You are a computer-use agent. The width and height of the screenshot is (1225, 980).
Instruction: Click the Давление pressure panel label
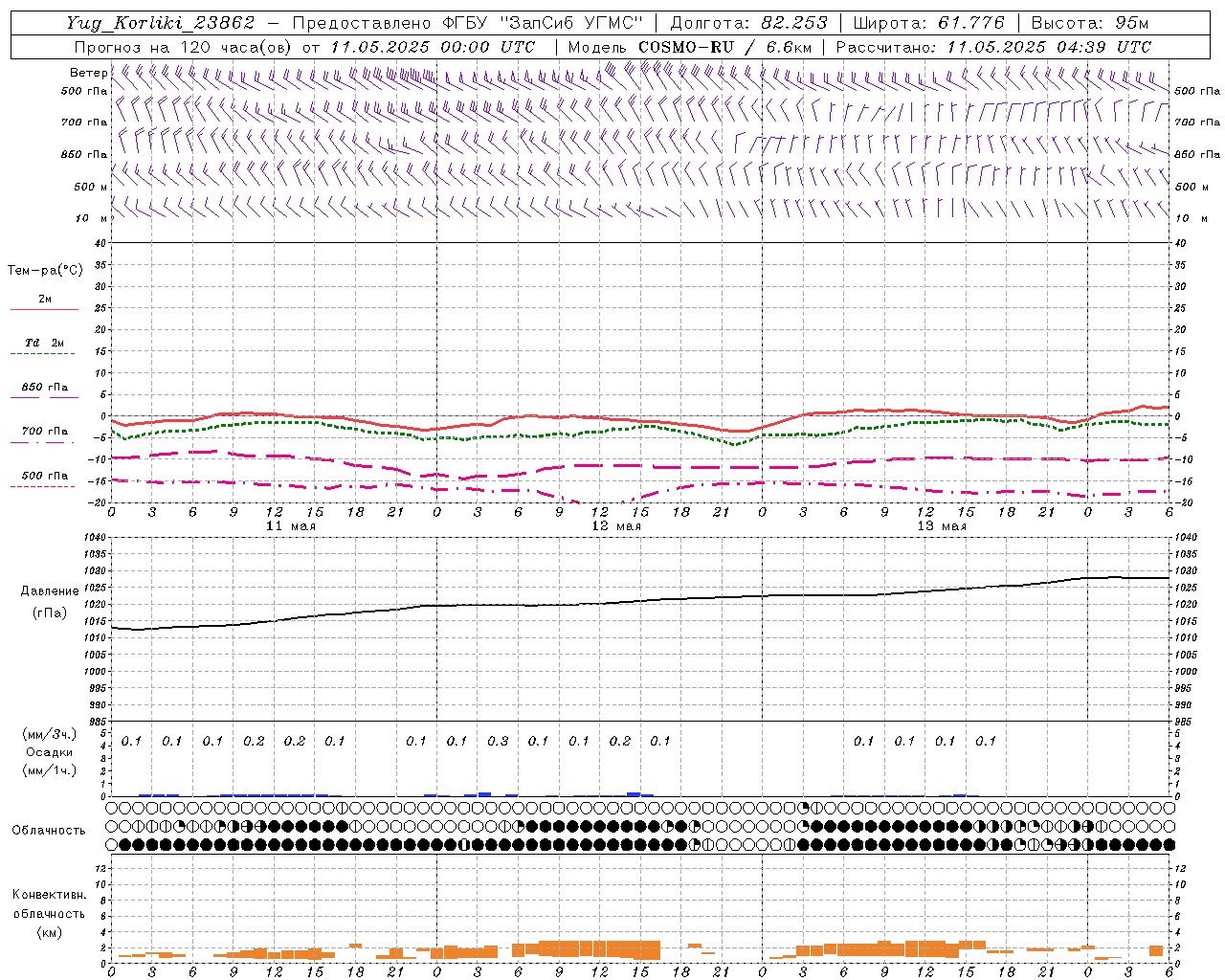(50, 591)
